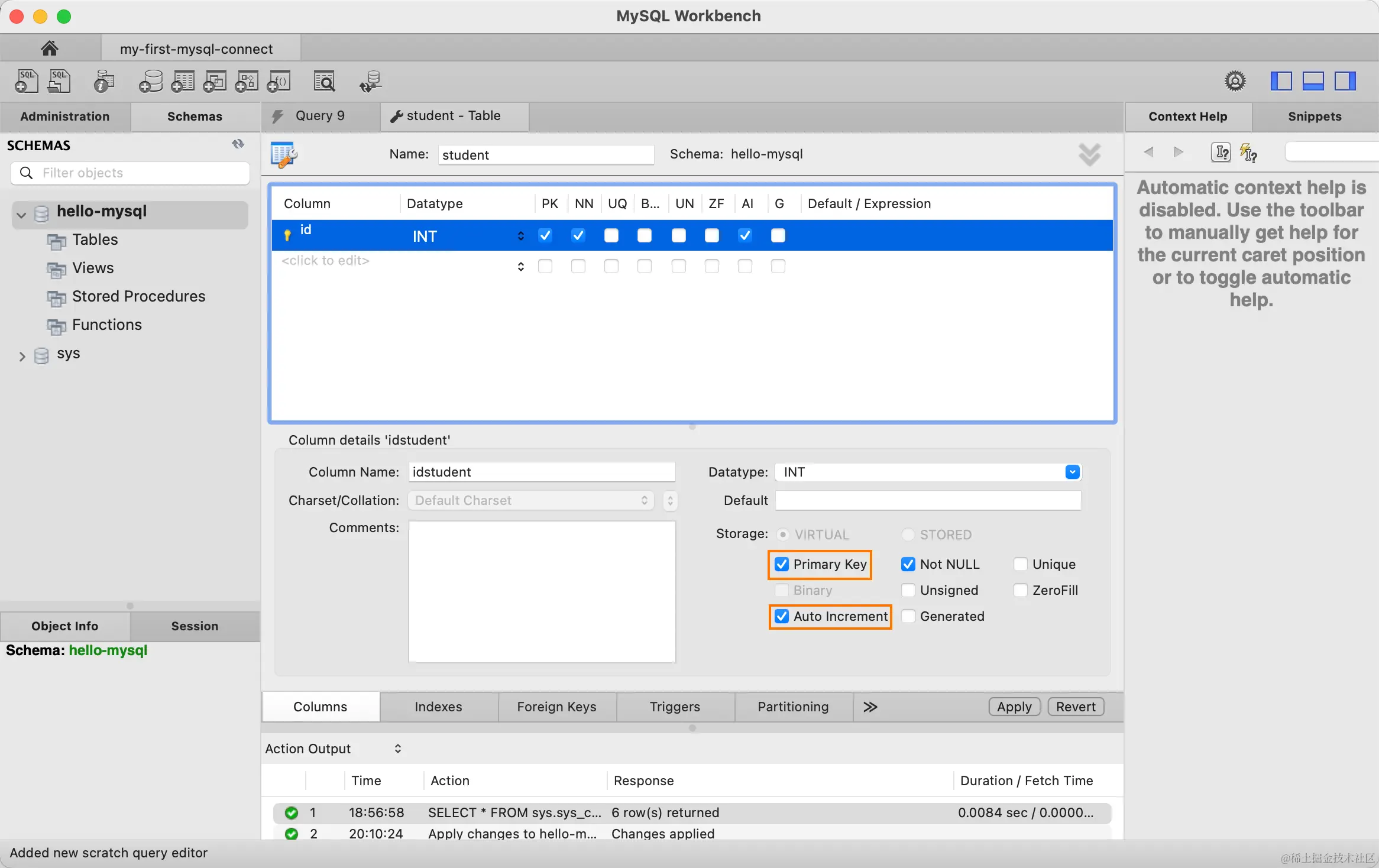Open the Indexes tab
The width and height of the screenshot is (1379, 868).
(439, 707)
